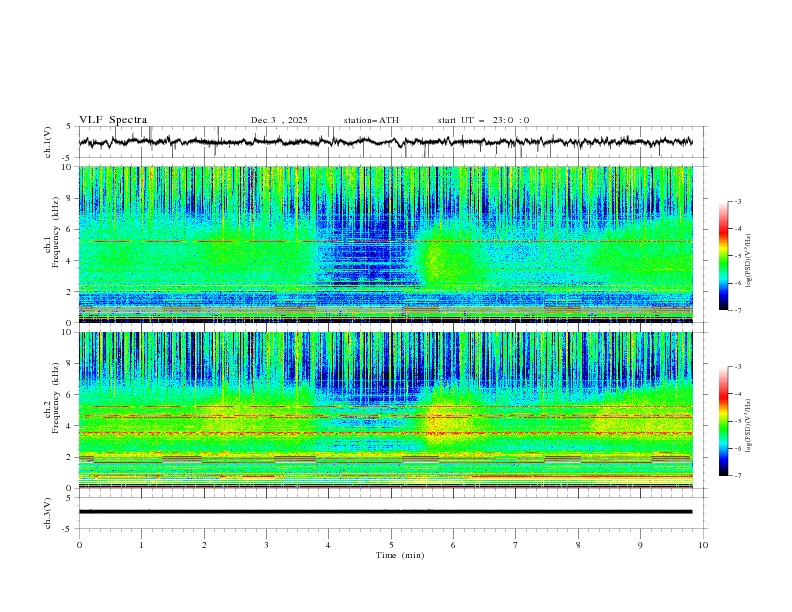Viewport: 792px width, 612px height.
Task: Click the "-7" label on ch.2 color bar
Action: coord(737,476)
